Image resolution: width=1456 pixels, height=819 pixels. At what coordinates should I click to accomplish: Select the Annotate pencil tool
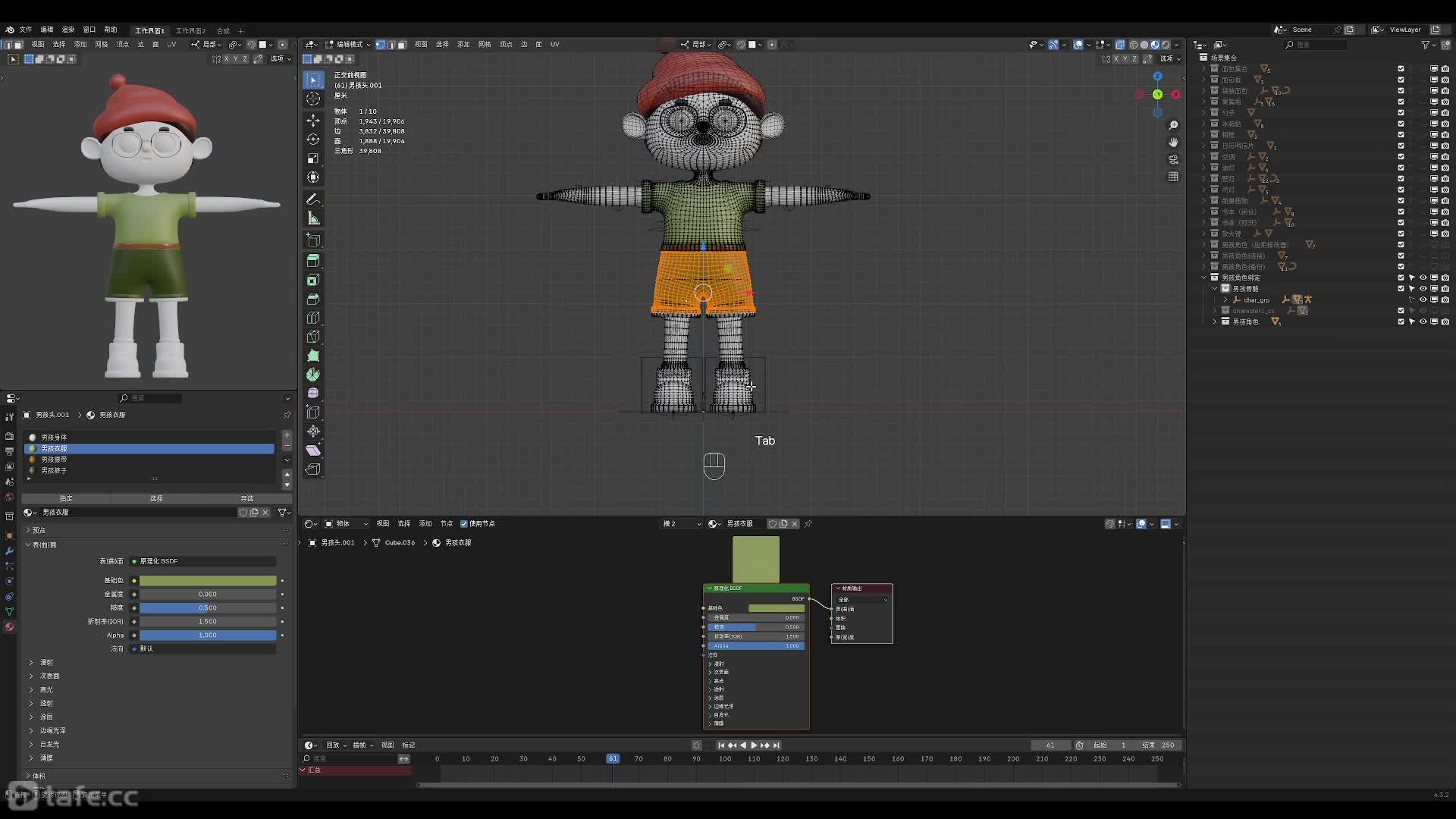coord(313,199)
